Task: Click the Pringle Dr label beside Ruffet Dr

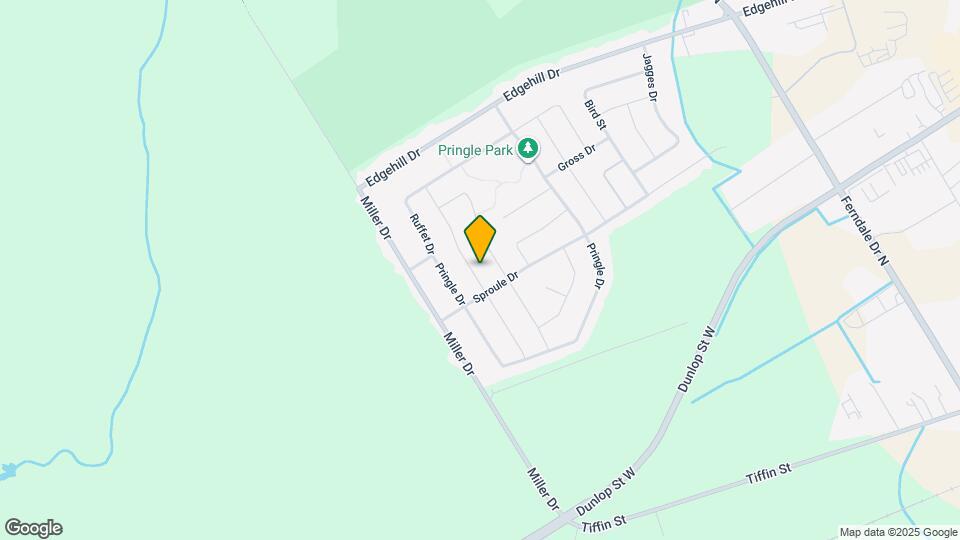Action: (x=450, y=284)
